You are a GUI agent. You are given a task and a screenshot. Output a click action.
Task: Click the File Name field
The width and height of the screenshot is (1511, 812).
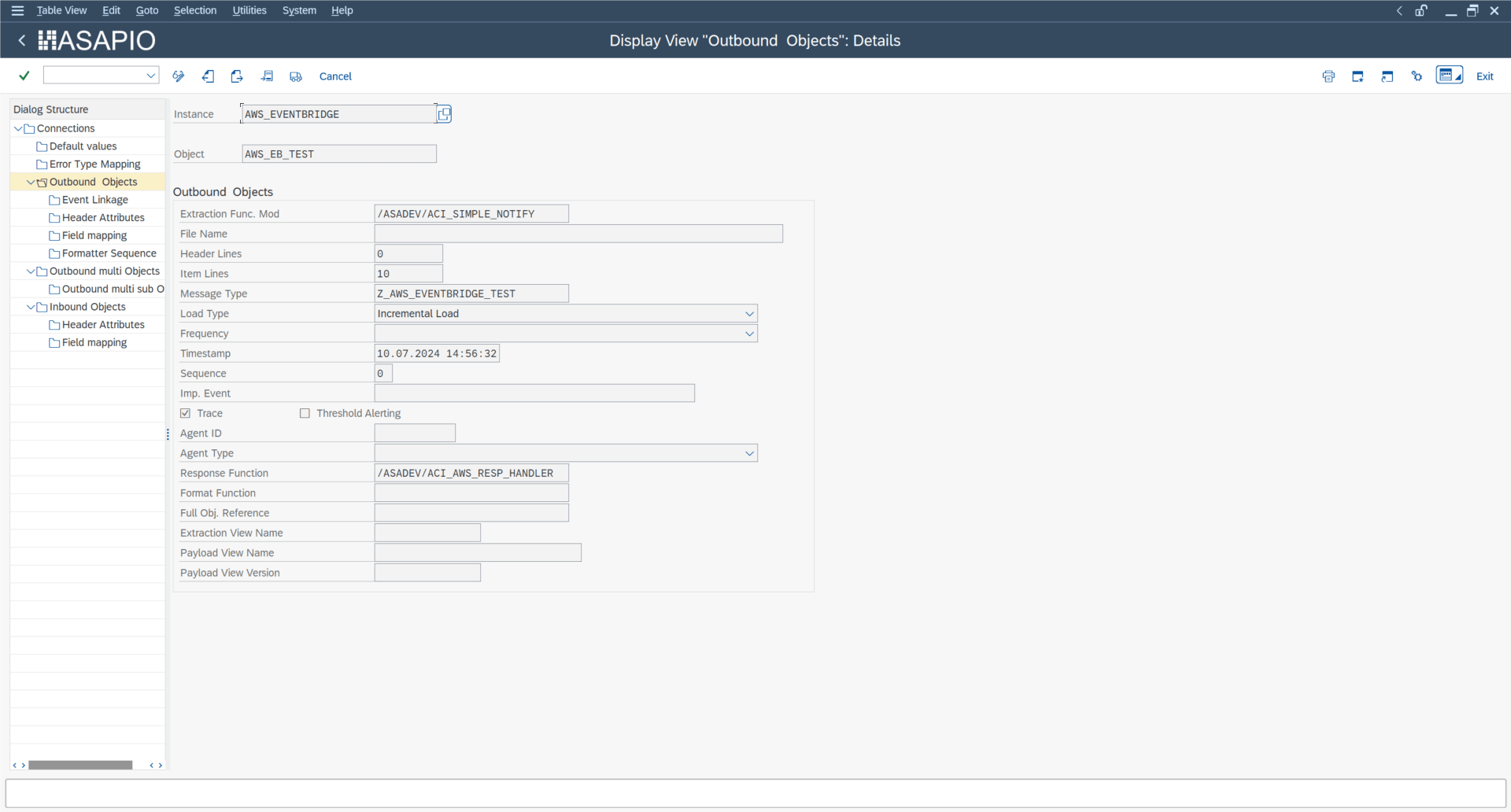tap(578, 234)
